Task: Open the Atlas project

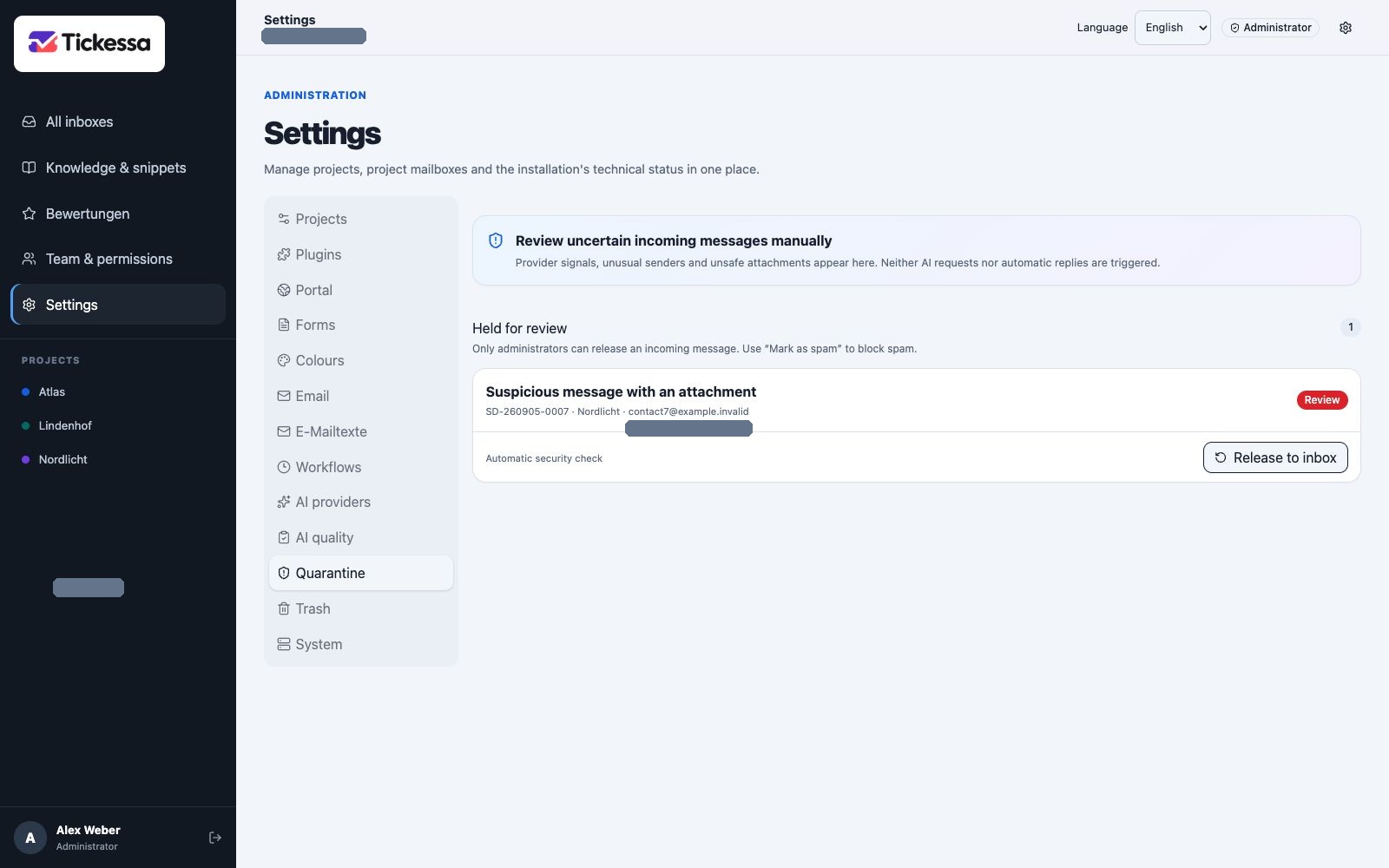Action: click(118, 391)
